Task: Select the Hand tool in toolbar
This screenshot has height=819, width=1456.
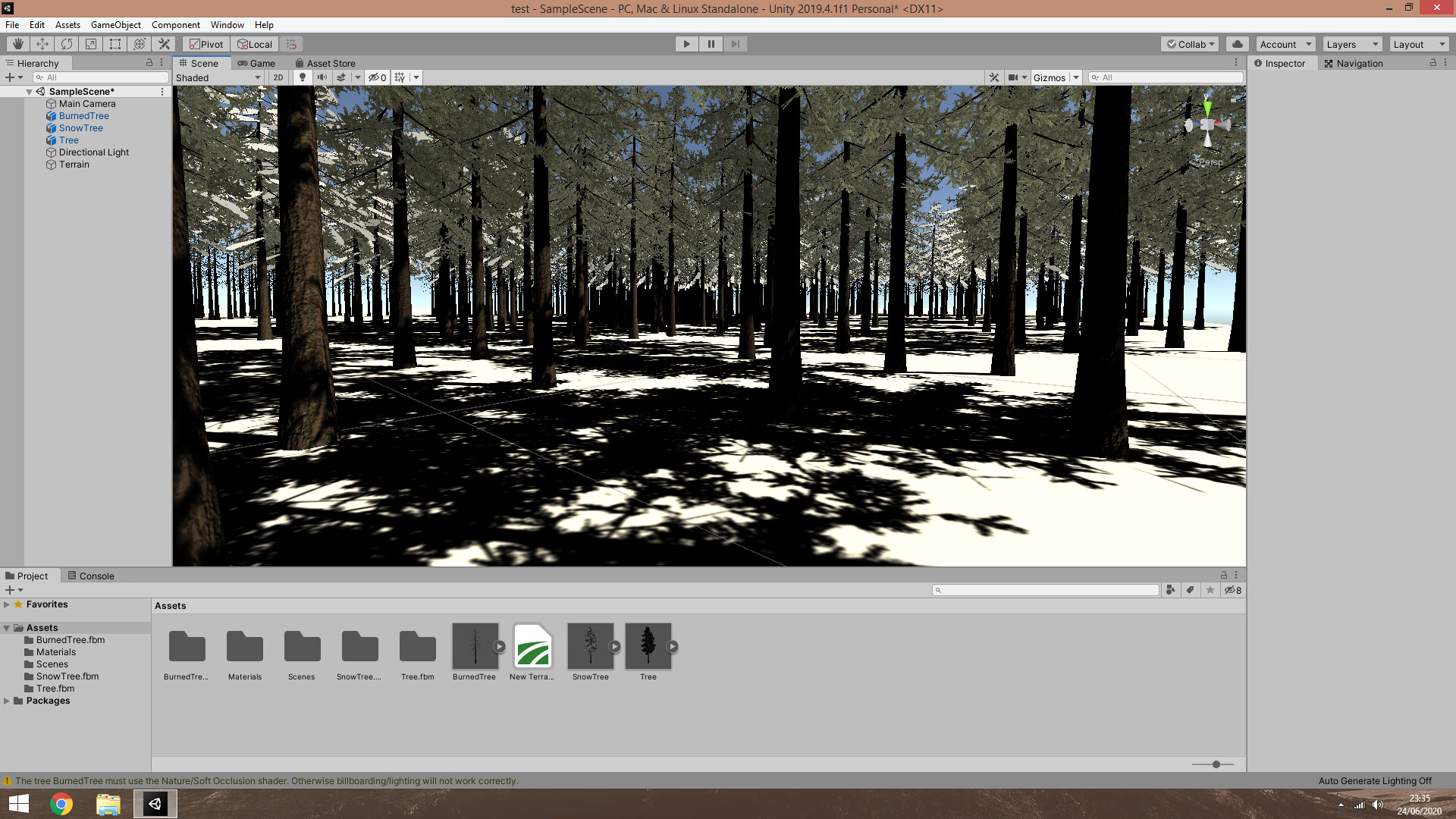Action: (x=18, y=44)
